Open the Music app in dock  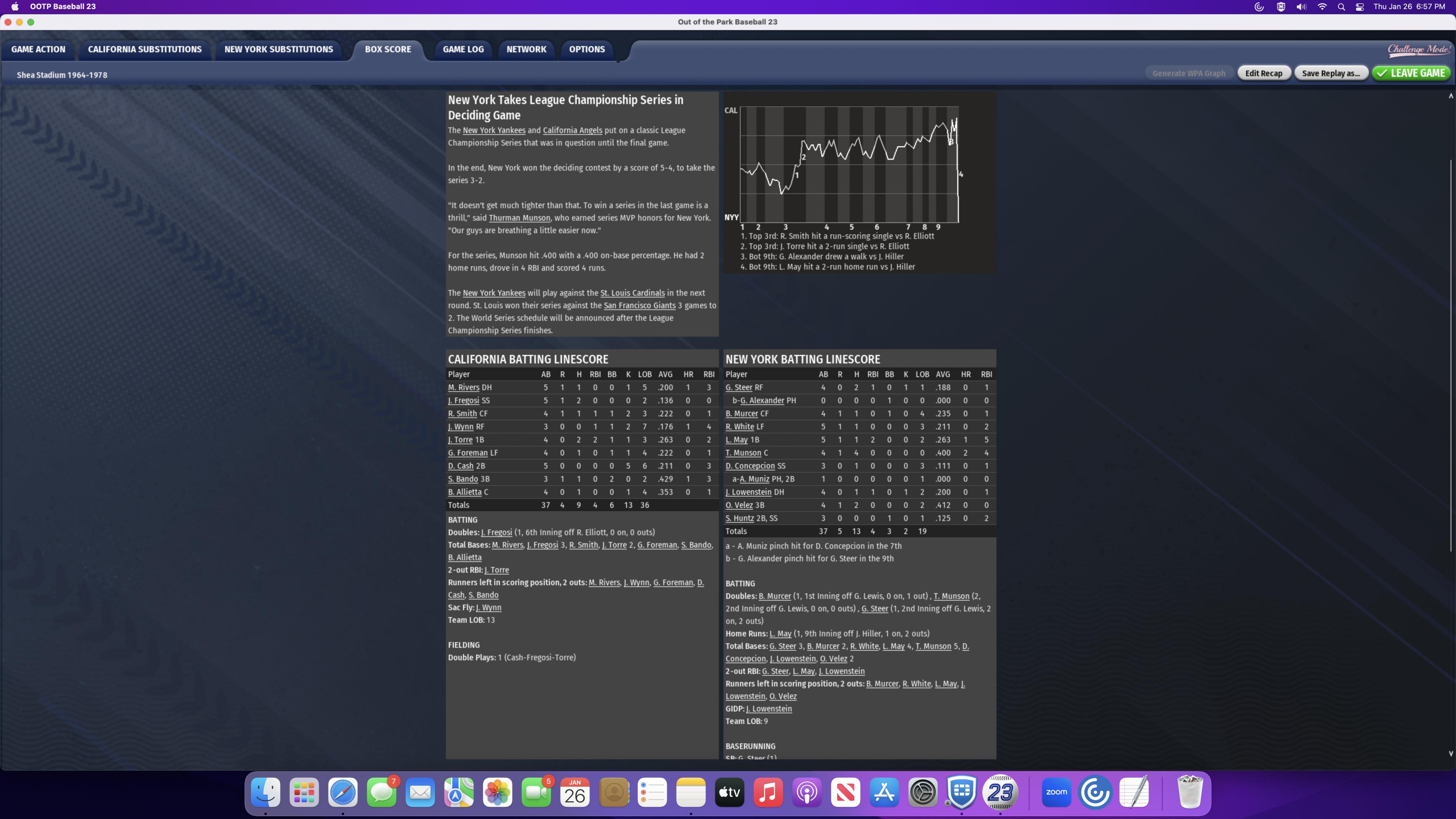click(x=768, y=793)
